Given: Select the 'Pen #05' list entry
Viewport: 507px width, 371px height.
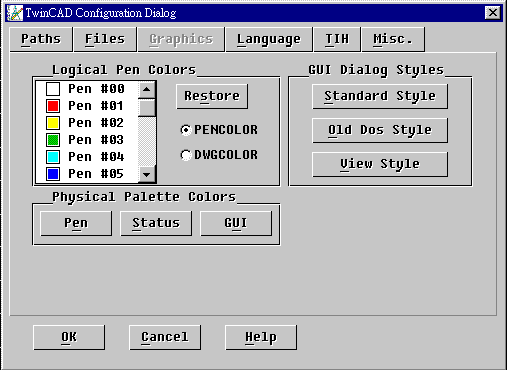Looking at the screenshot, I should point(87,174).
